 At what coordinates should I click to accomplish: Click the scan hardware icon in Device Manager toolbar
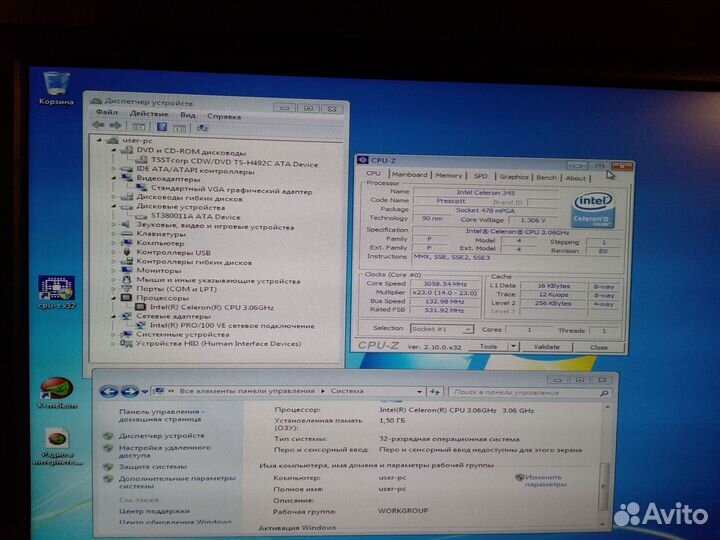click(202, 127)
